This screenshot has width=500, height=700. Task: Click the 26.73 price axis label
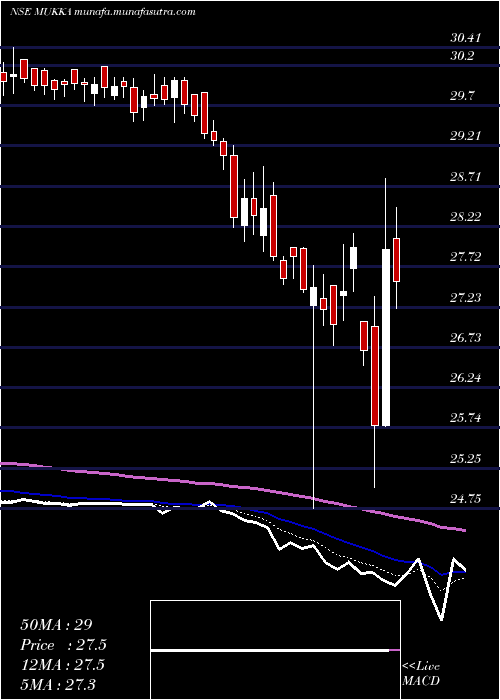point(465,338)
